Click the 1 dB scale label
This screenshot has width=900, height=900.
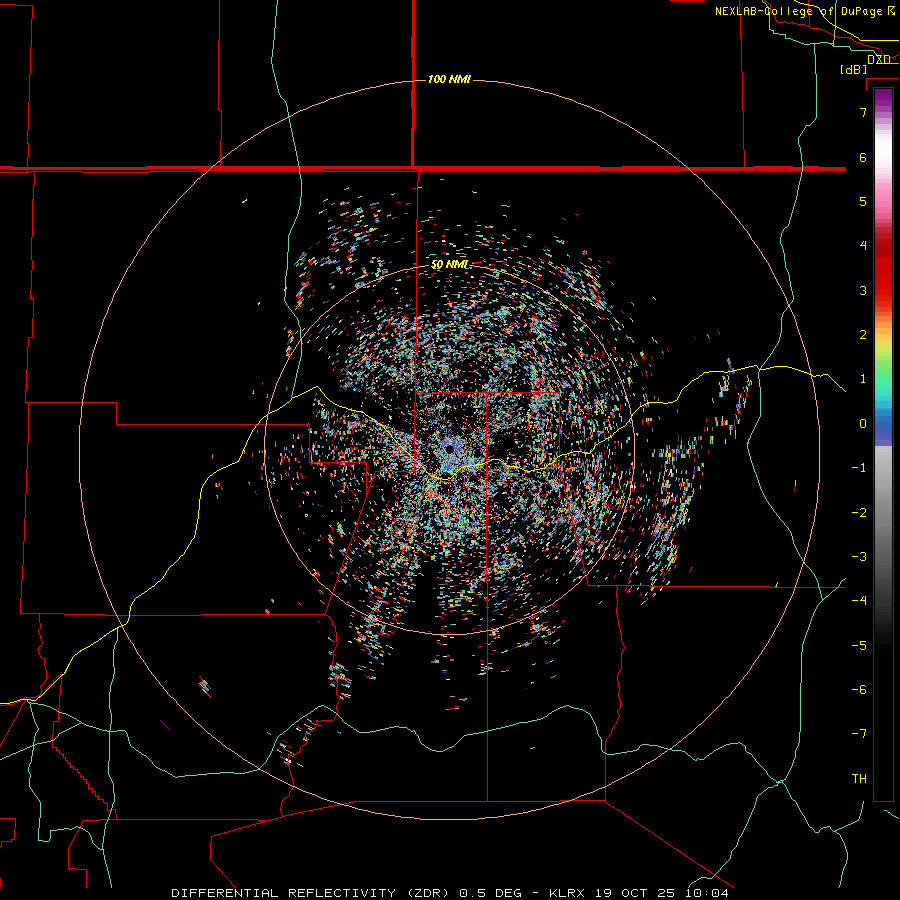pos(863,379)
